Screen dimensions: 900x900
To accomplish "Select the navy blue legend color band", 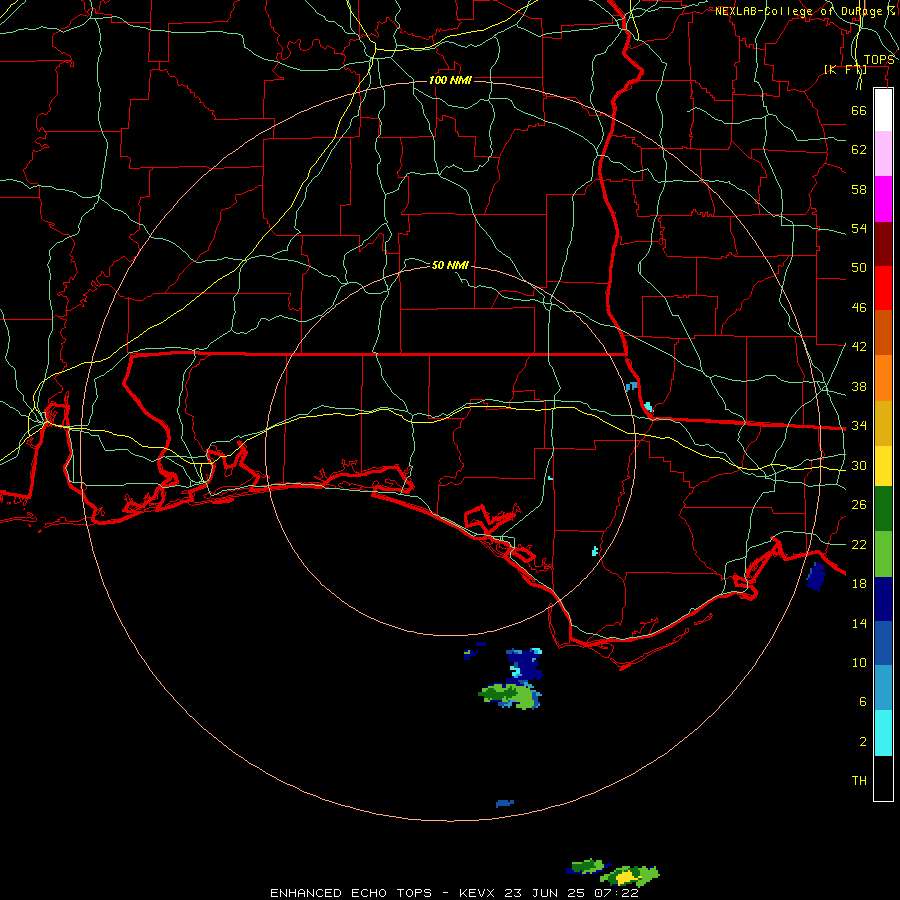I will click(883, 599).
